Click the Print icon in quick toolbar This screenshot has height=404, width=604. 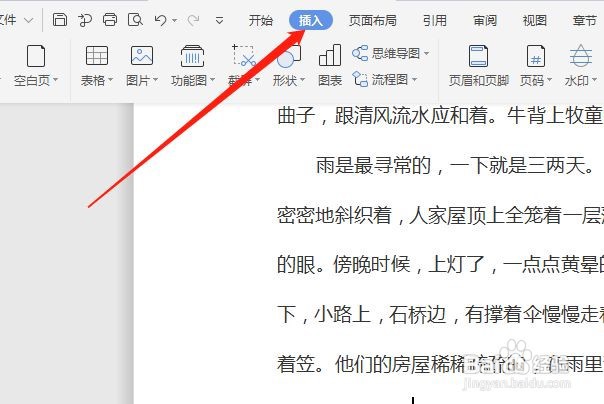110,19
